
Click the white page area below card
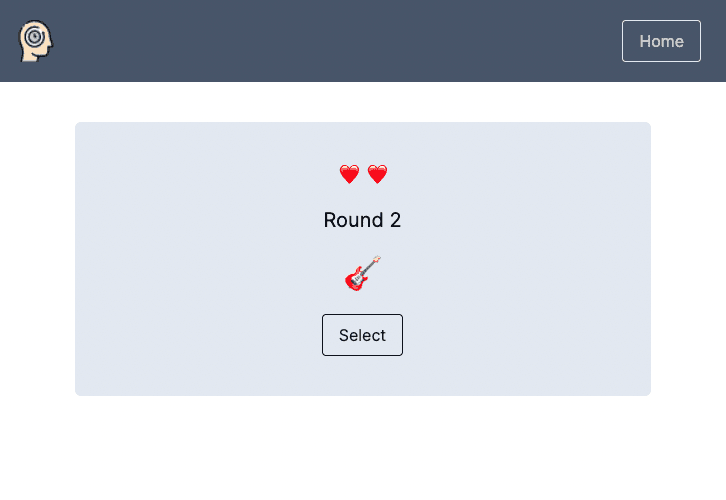[362, 450]
